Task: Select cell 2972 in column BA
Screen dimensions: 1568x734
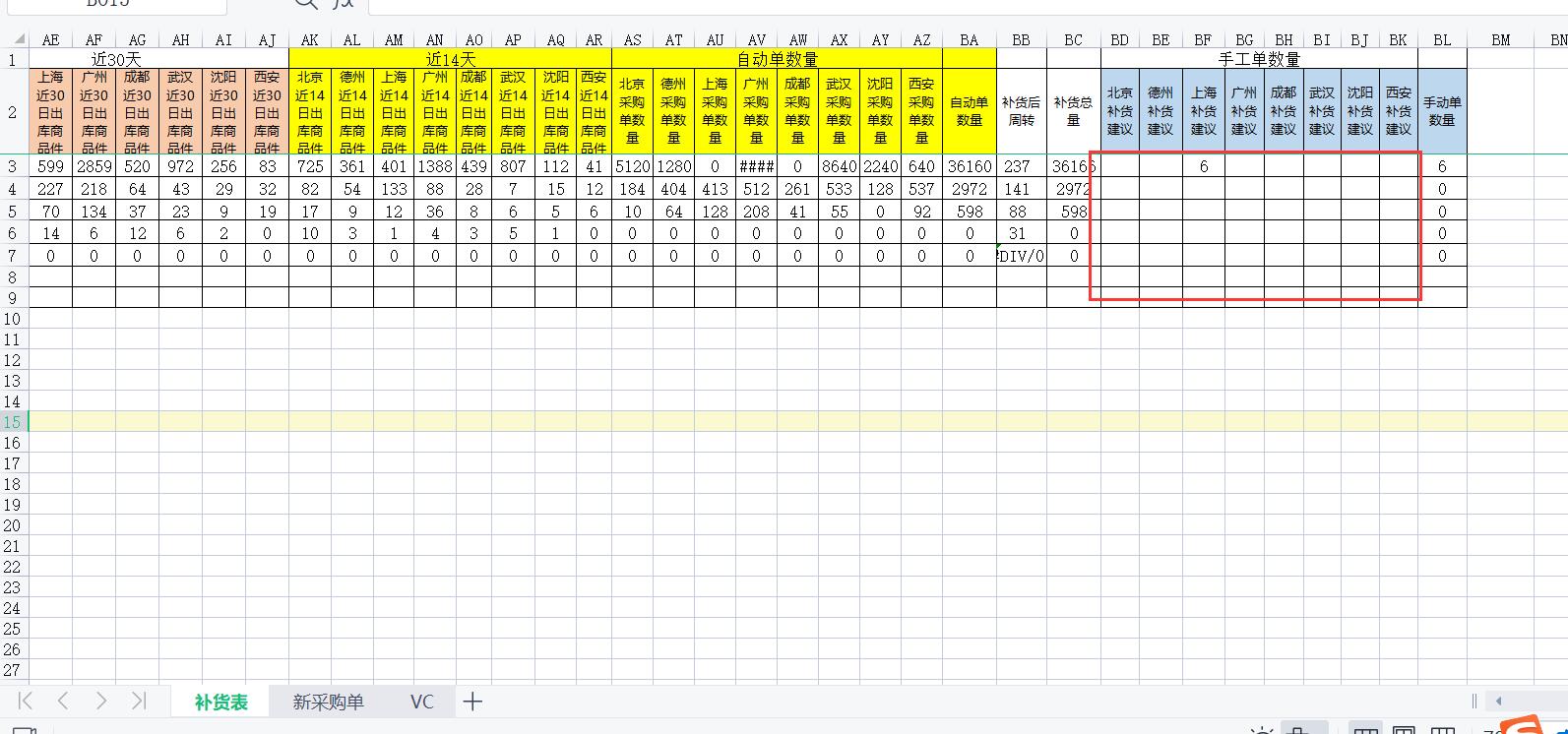Action: pos(970,189)
